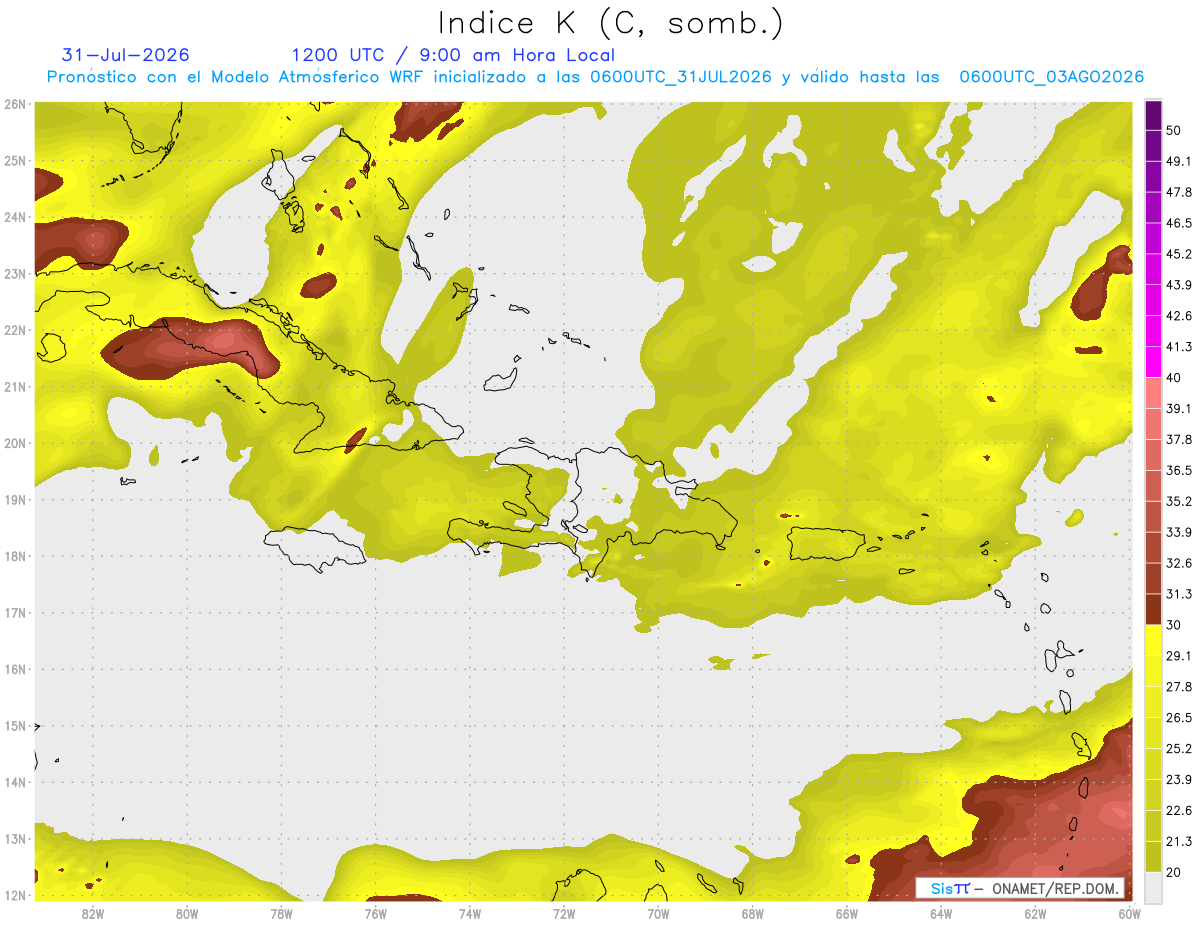Click longitude label "76W"

point(376,914)
